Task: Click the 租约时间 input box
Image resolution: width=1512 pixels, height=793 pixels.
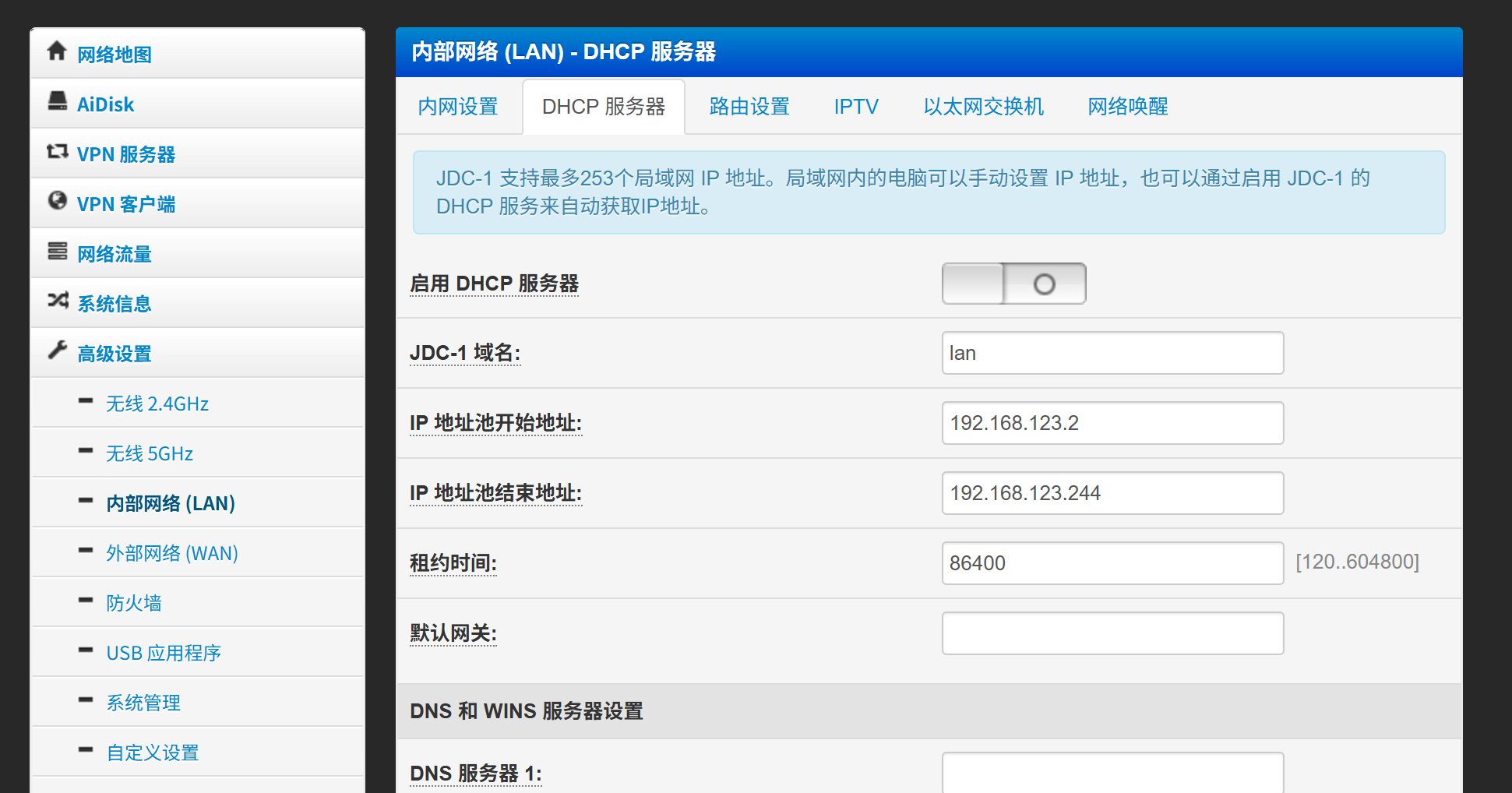Action: pos(1112,563)
